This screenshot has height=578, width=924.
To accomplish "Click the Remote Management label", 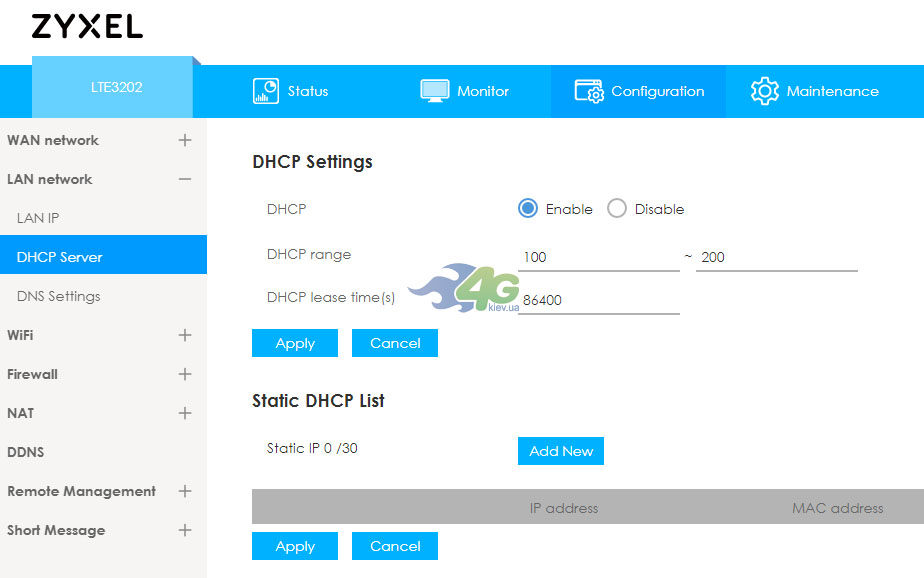I will click(81, 491).
